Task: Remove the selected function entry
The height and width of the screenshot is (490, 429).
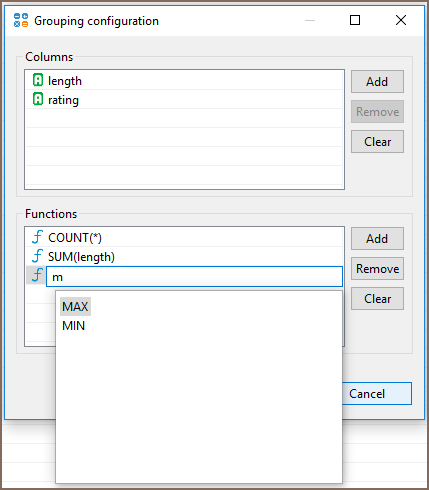Action: pyautogui.click(x=377, y=268)
